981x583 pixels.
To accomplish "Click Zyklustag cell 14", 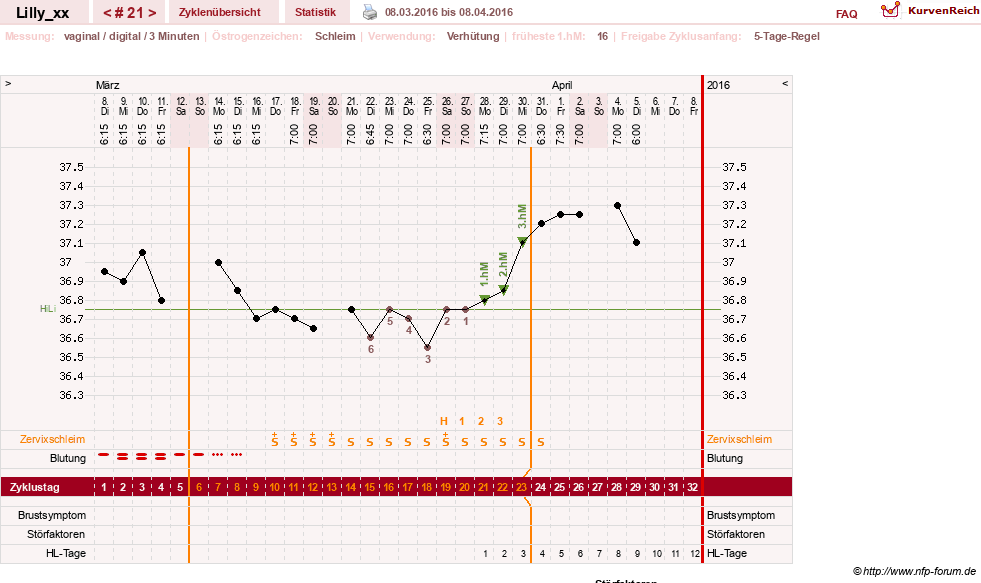I will tap(350, 487).
